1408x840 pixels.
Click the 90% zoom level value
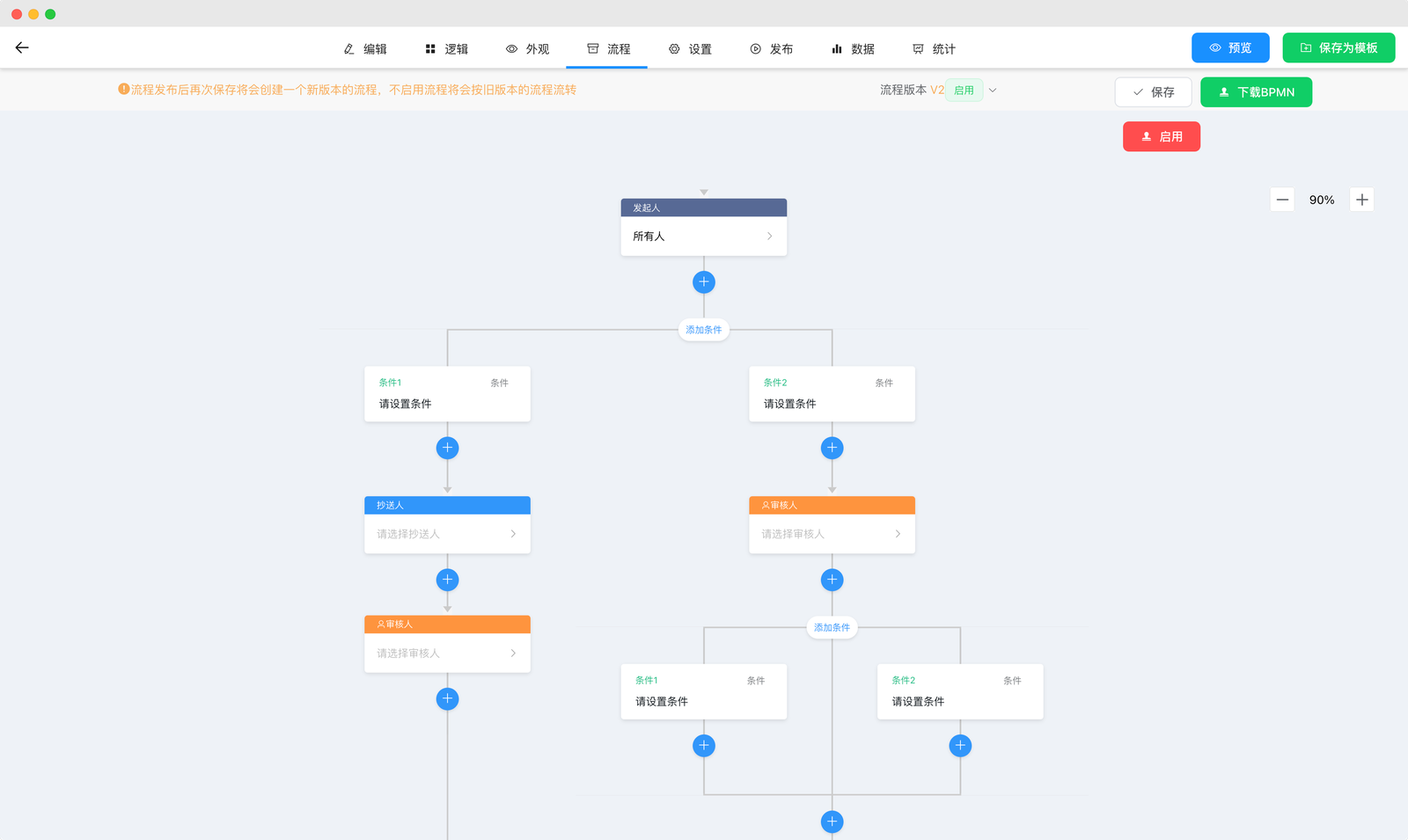point(1322,200)
